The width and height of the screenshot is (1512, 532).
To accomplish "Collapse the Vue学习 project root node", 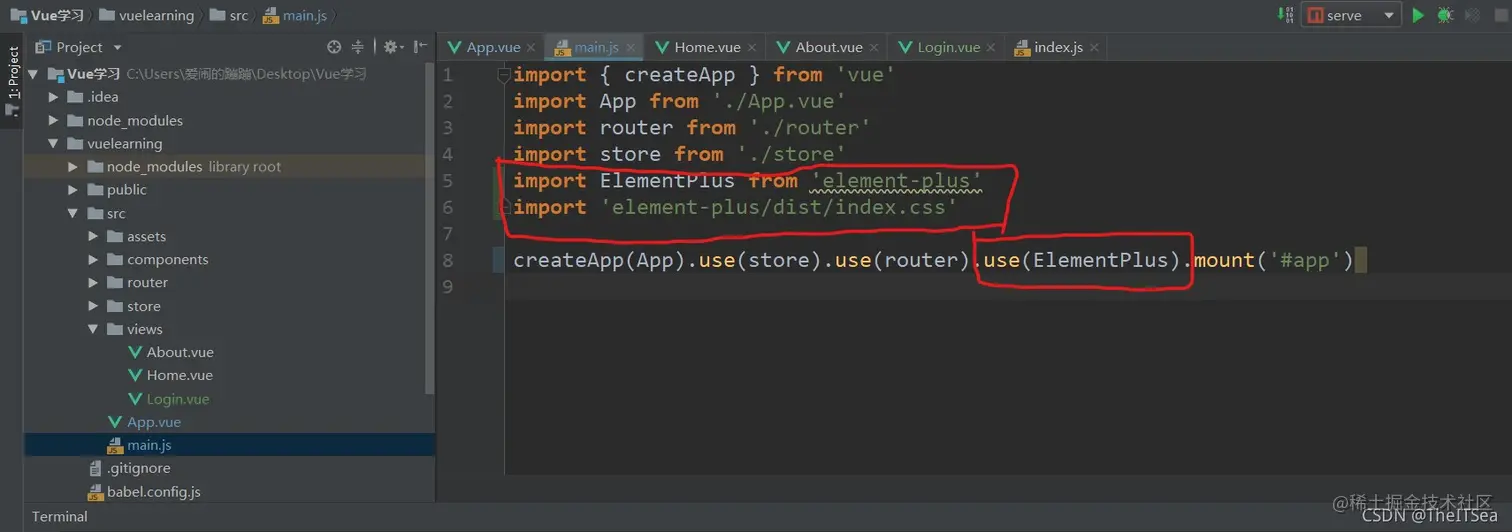I will [34, 74].
